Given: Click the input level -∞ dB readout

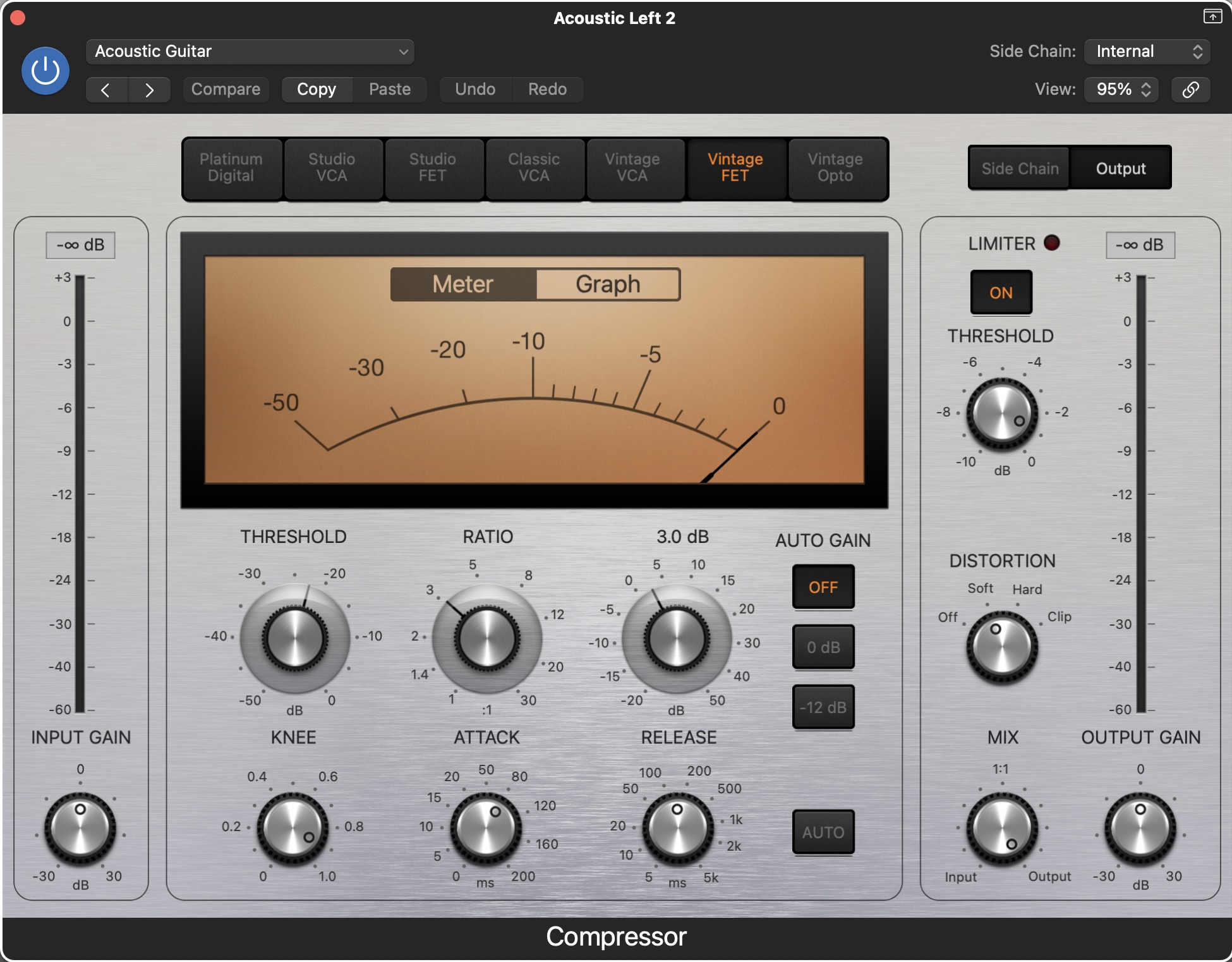Looking at the screenshot, I should click(80, 245).
